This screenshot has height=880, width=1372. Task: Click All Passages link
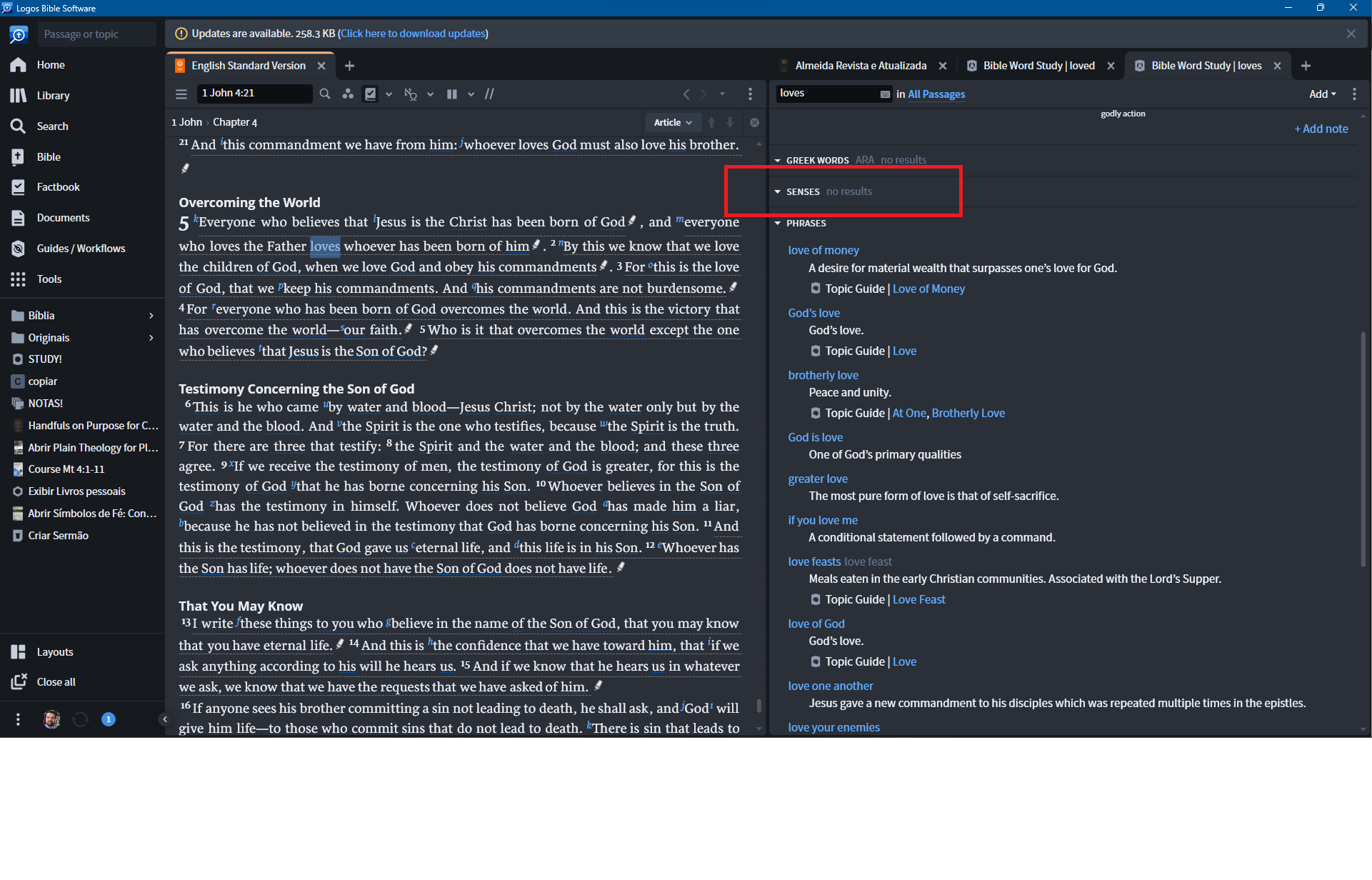point(936,94)
